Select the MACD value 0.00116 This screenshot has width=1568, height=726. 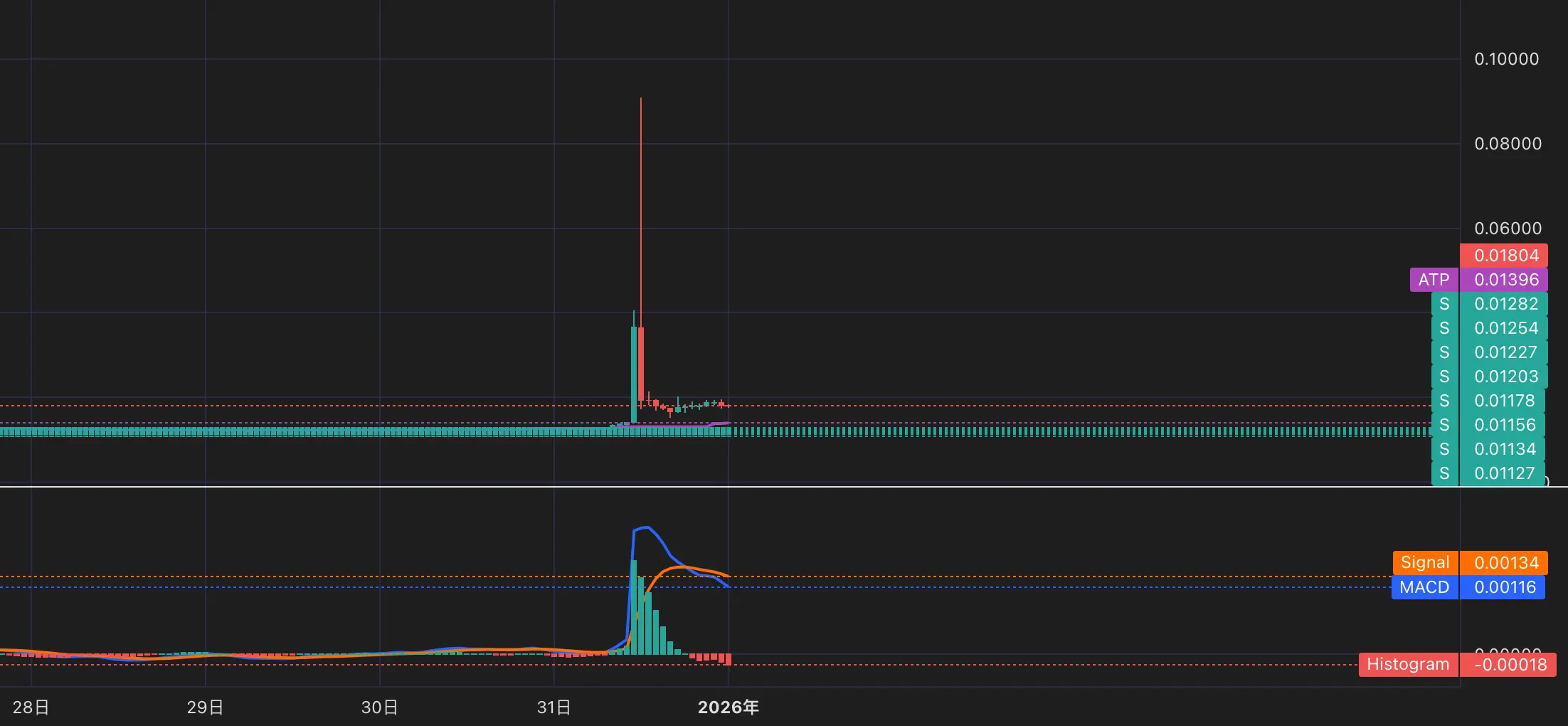(x=1502, y=587)
